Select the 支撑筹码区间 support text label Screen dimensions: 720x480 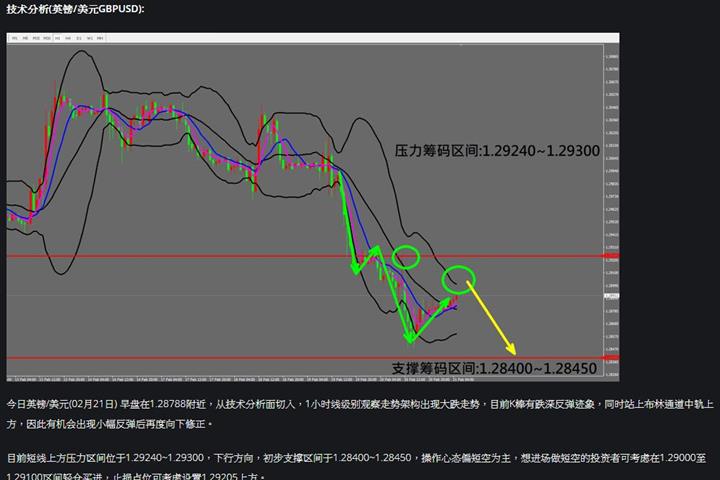tap(494, 368)
